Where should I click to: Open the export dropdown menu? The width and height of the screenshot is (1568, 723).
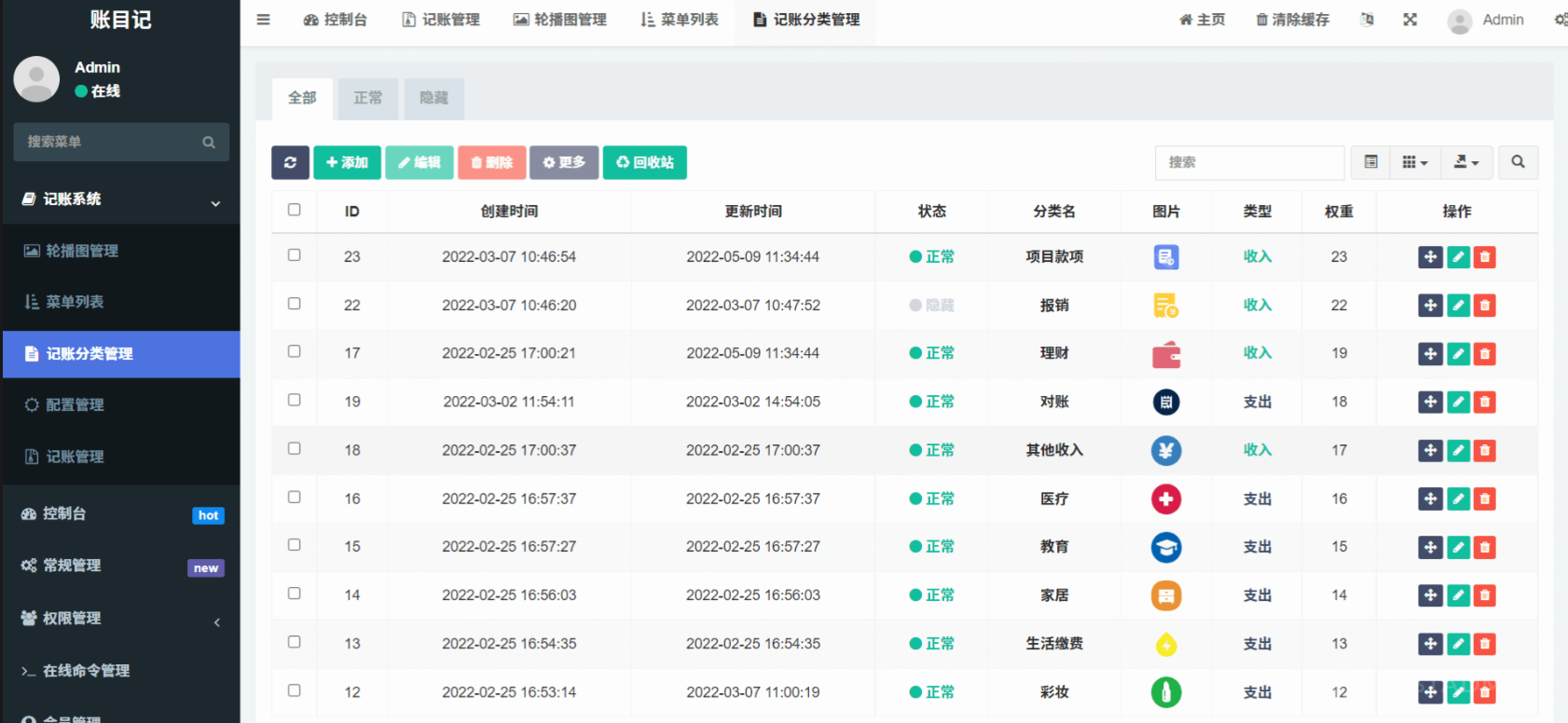(x=1465, y=162)
